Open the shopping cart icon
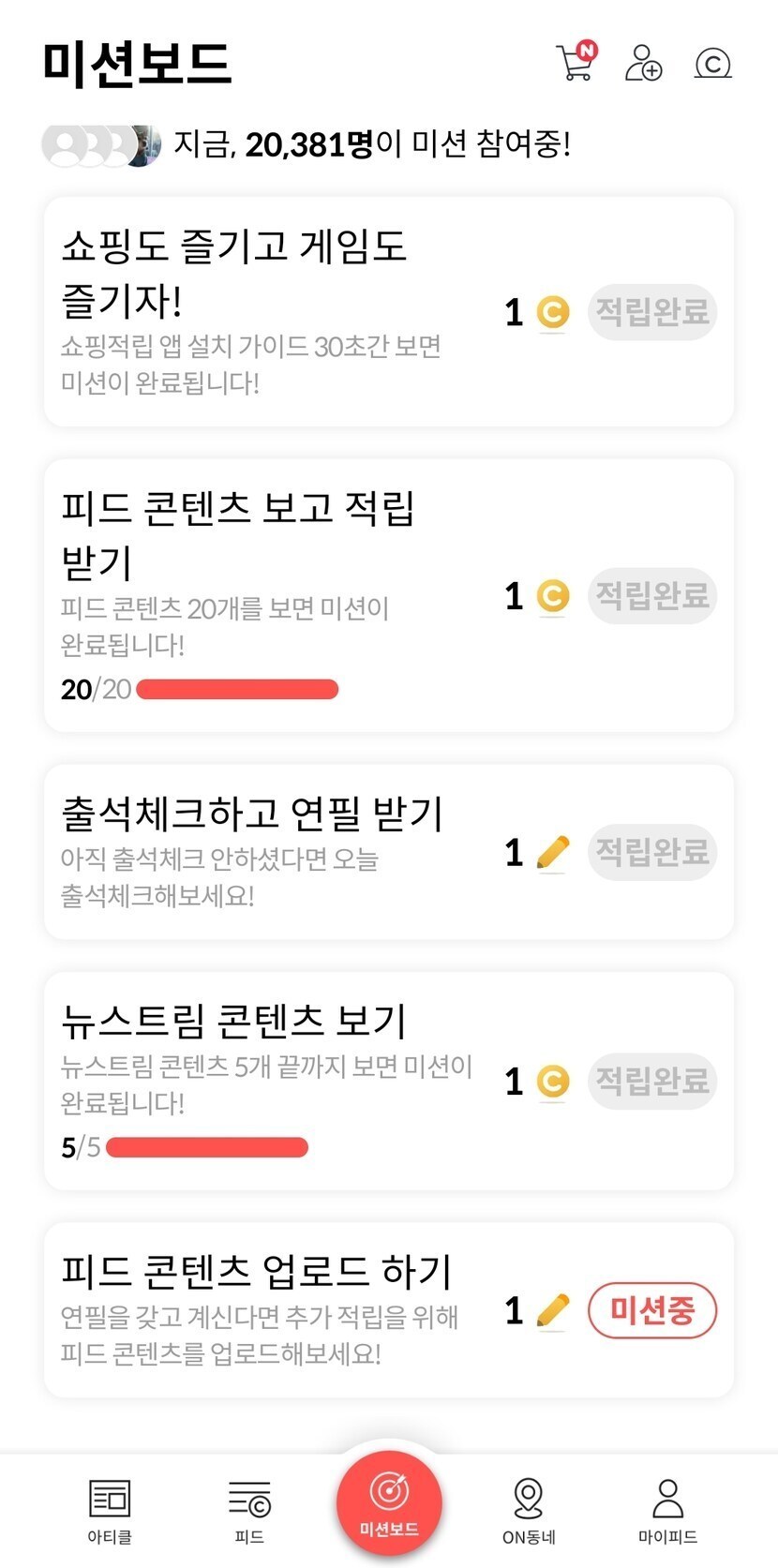778x1568 pixels. pos(576,63)
